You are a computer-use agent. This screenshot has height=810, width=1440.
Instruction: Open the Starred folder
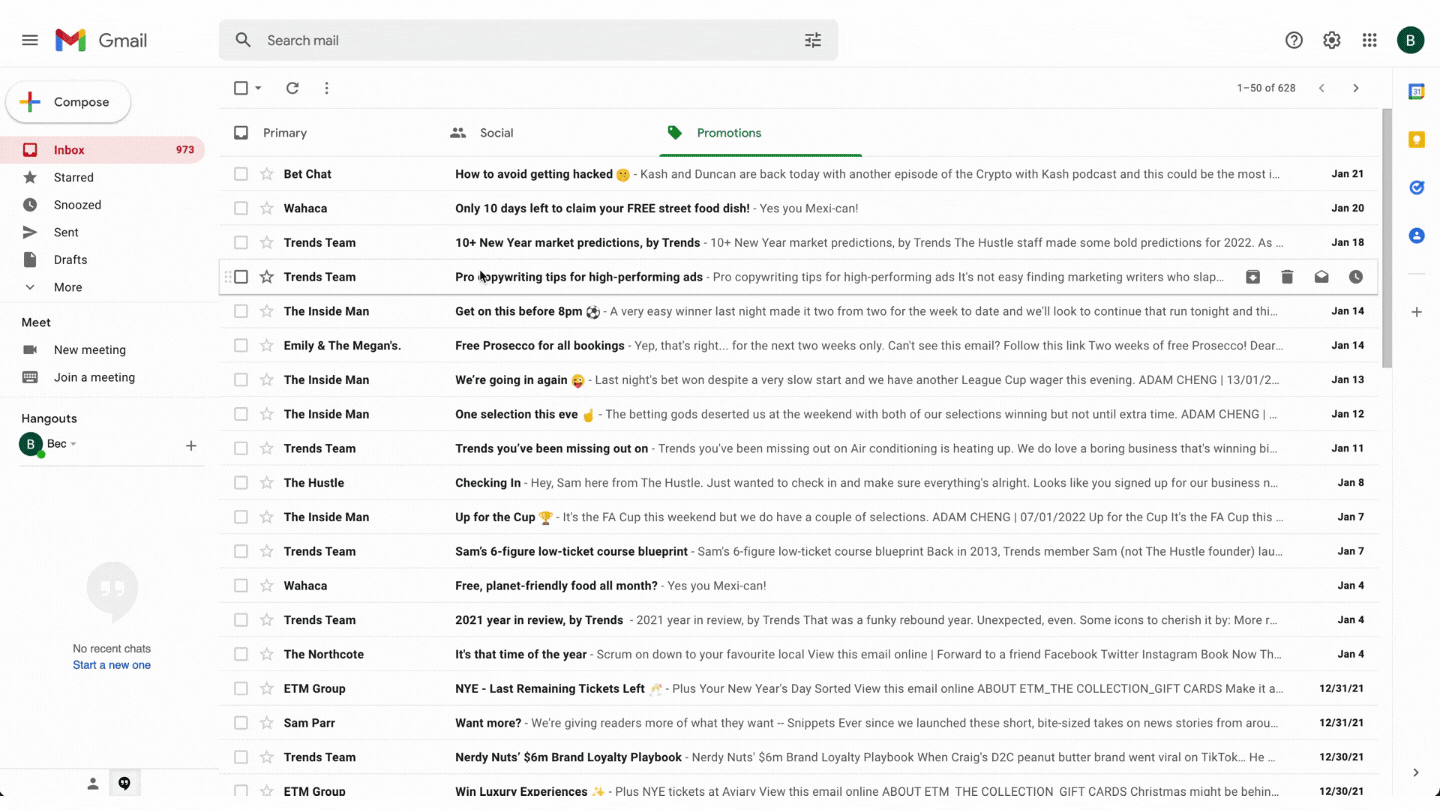[x=102, y=177]
